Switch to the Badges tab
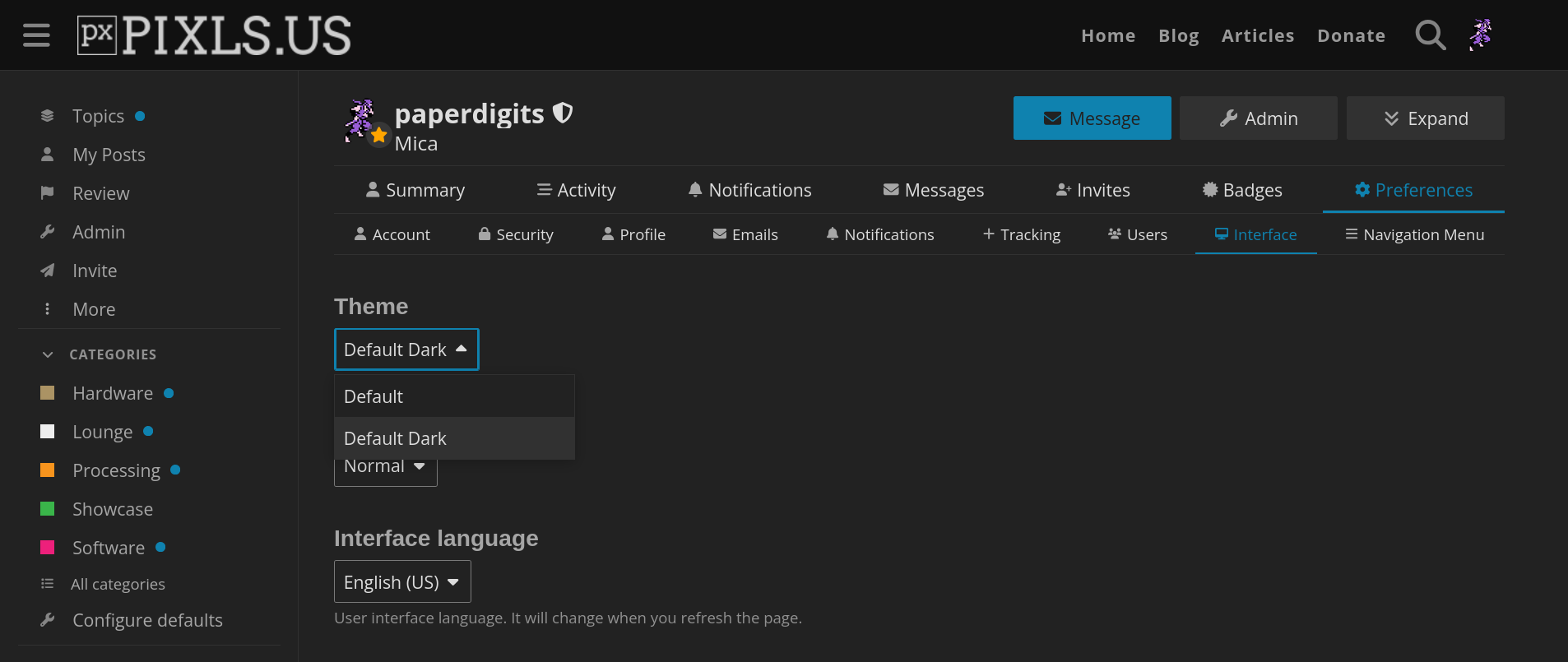This screenshot has width=1568, height=662. pos(1242,190)
